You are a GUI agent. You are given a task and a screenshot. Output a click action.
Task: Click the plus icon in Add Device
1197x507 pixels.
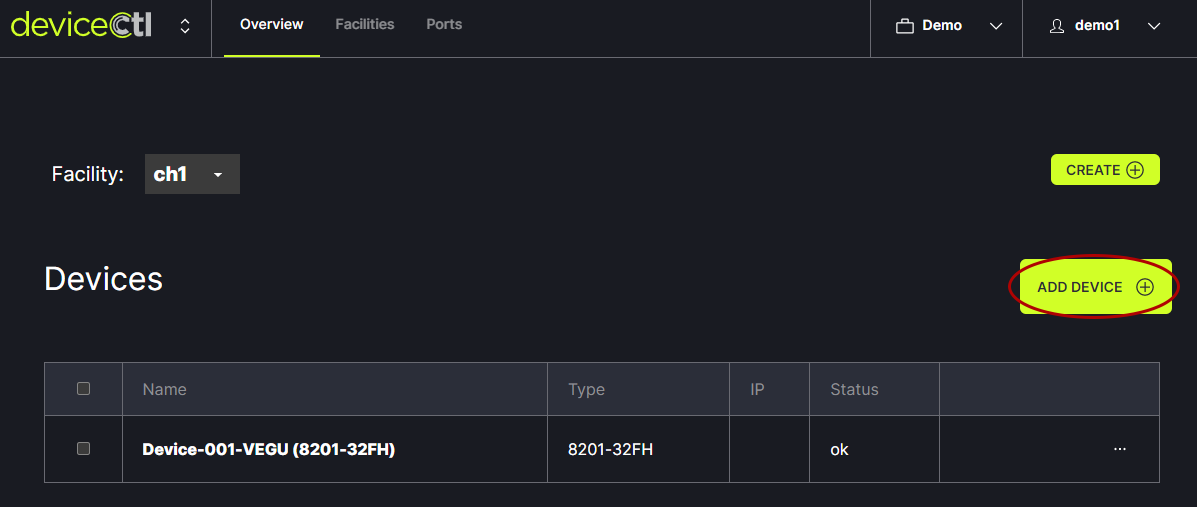tap(1145, 287)
